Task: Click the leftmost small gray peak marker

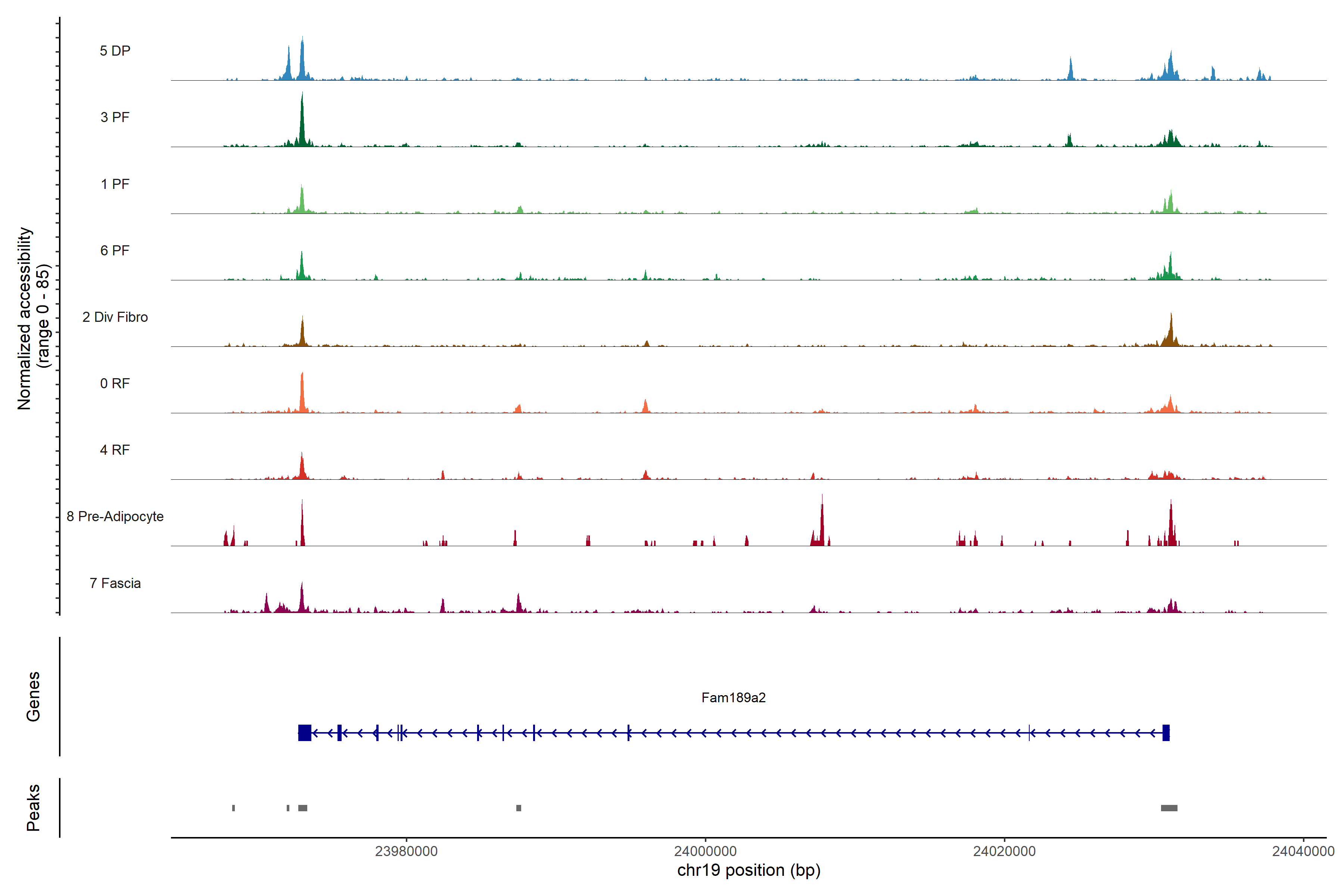Action: tap(233, 808)
